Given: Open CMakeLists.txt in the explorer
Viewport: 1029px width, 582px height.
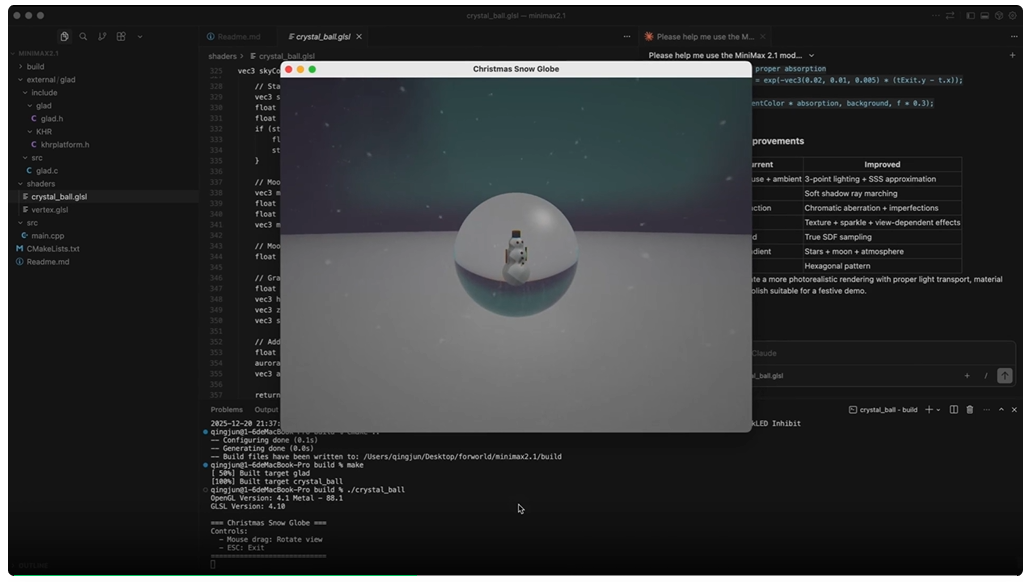Looking at the screenshot, I should (53, 249).
